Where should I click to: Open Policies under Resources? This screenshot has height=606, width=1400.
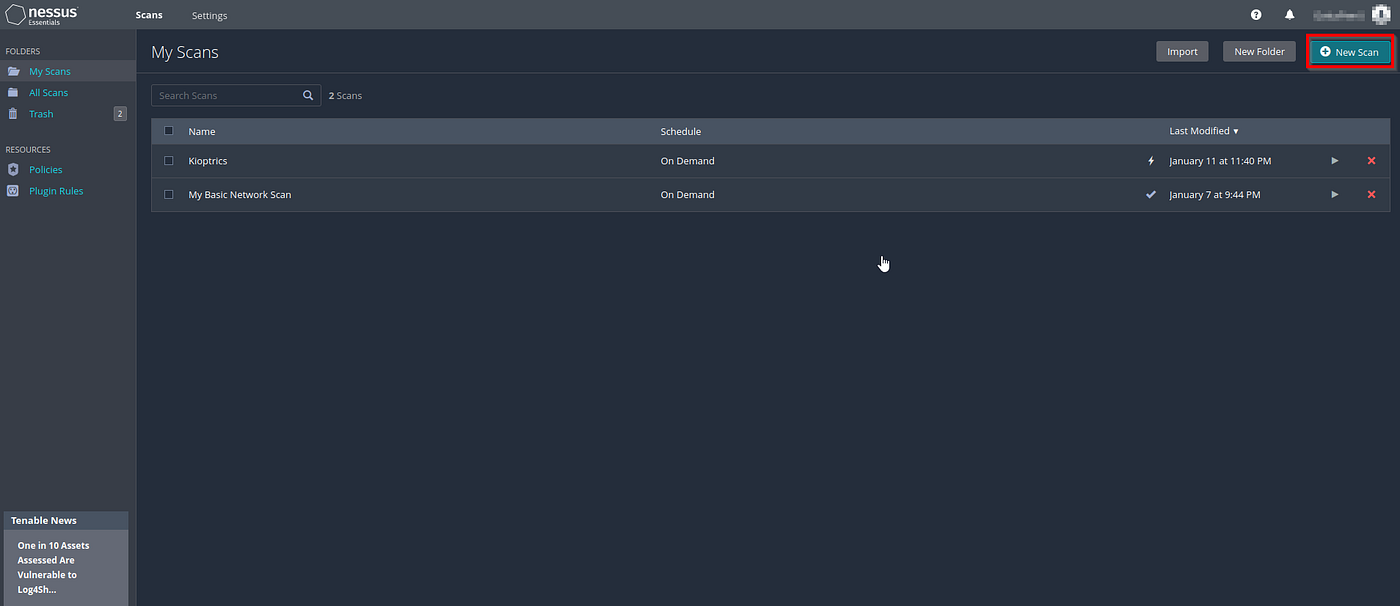pyautogui.click(x=46, y=170)
